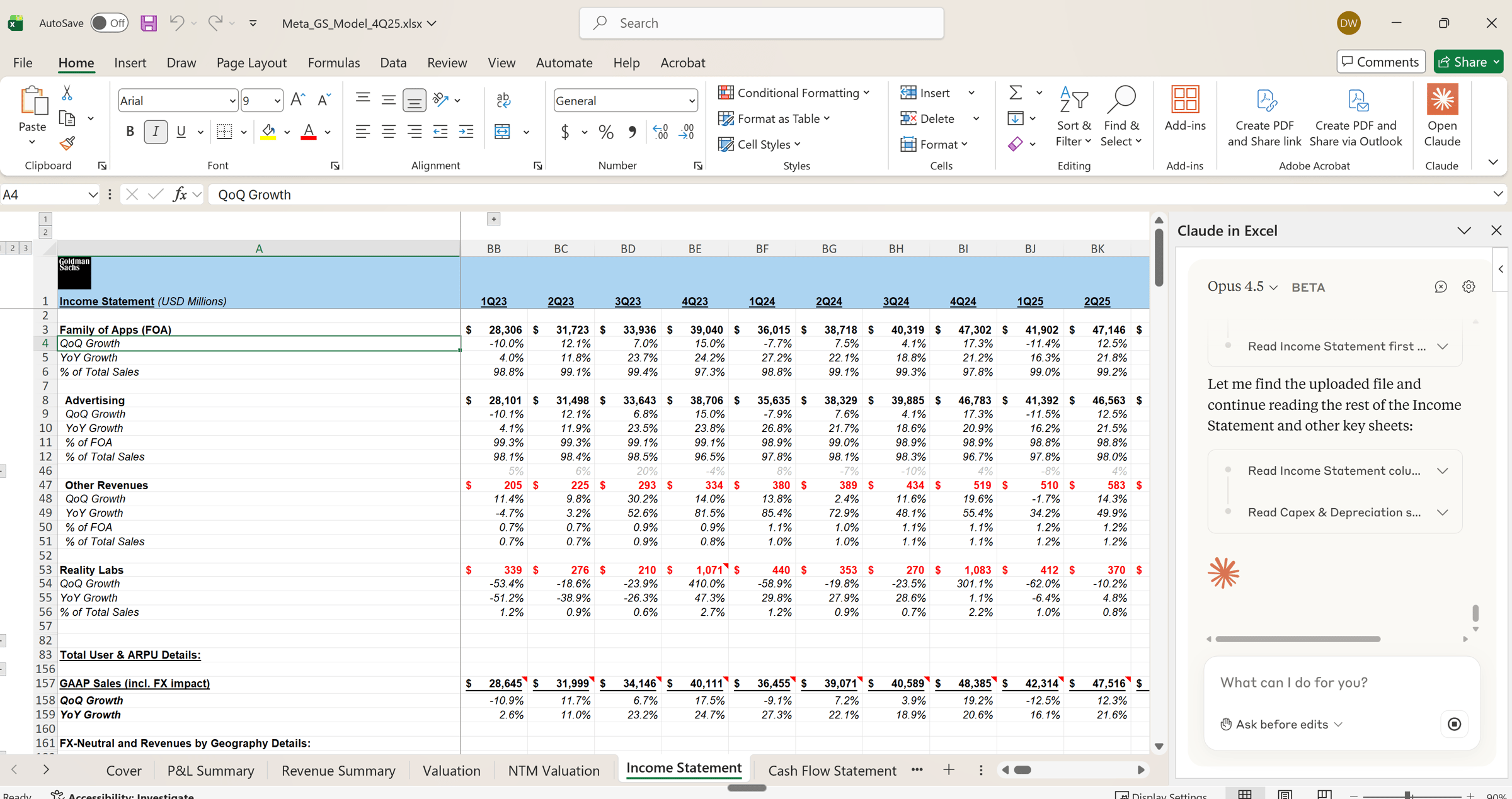Open the File menu

(23, 62)
